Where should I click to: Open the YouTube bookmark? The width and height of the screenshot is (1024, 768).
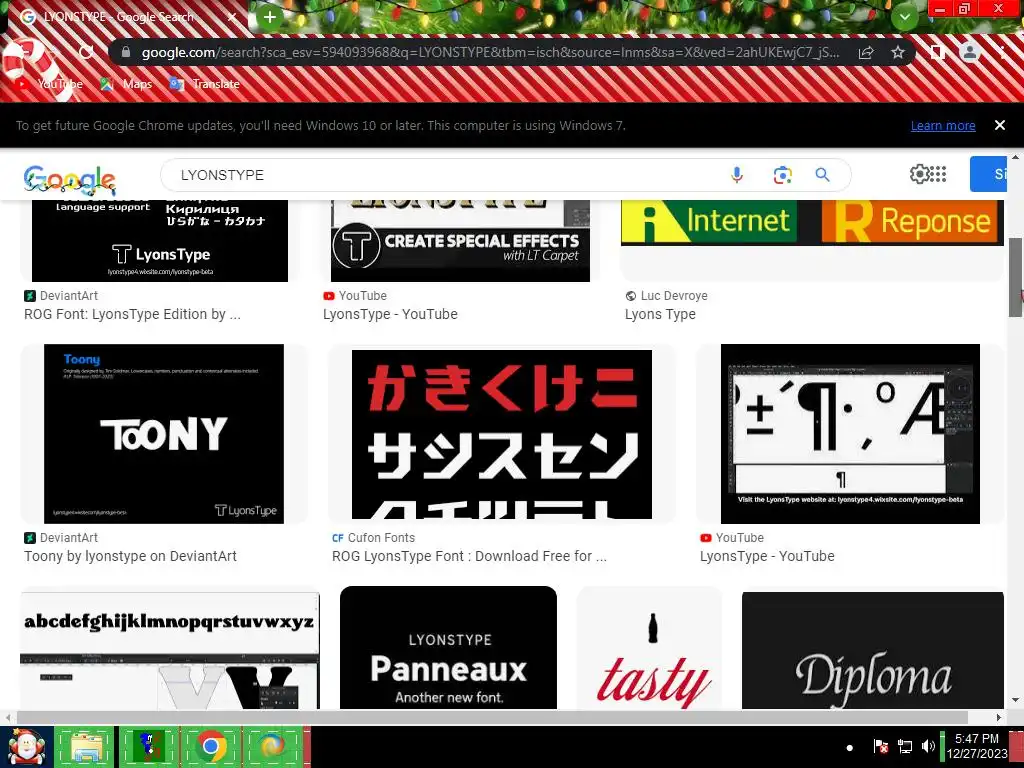(49, 84)
